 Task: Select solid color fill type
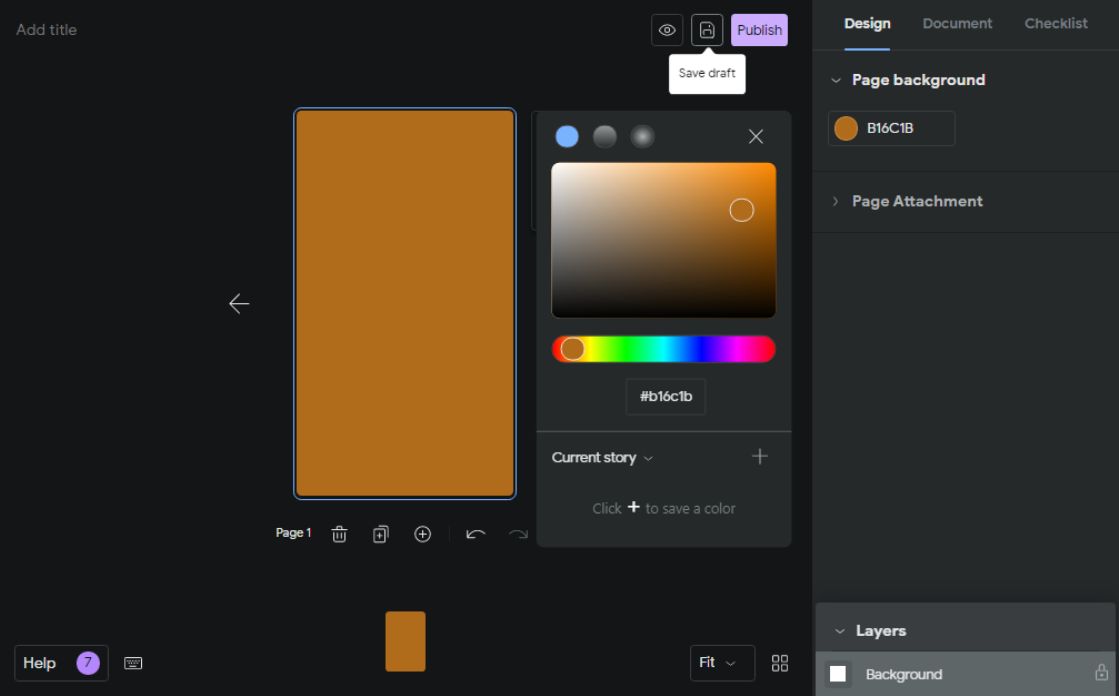567,137
